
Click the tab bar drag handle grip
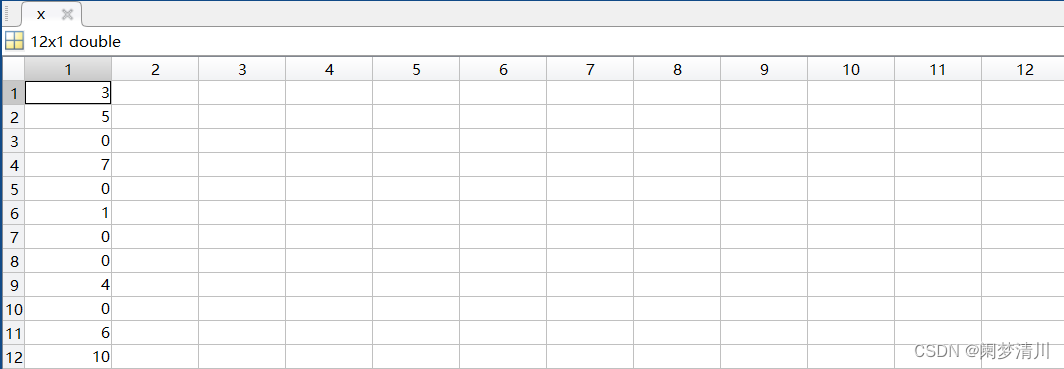coord(8,14)
